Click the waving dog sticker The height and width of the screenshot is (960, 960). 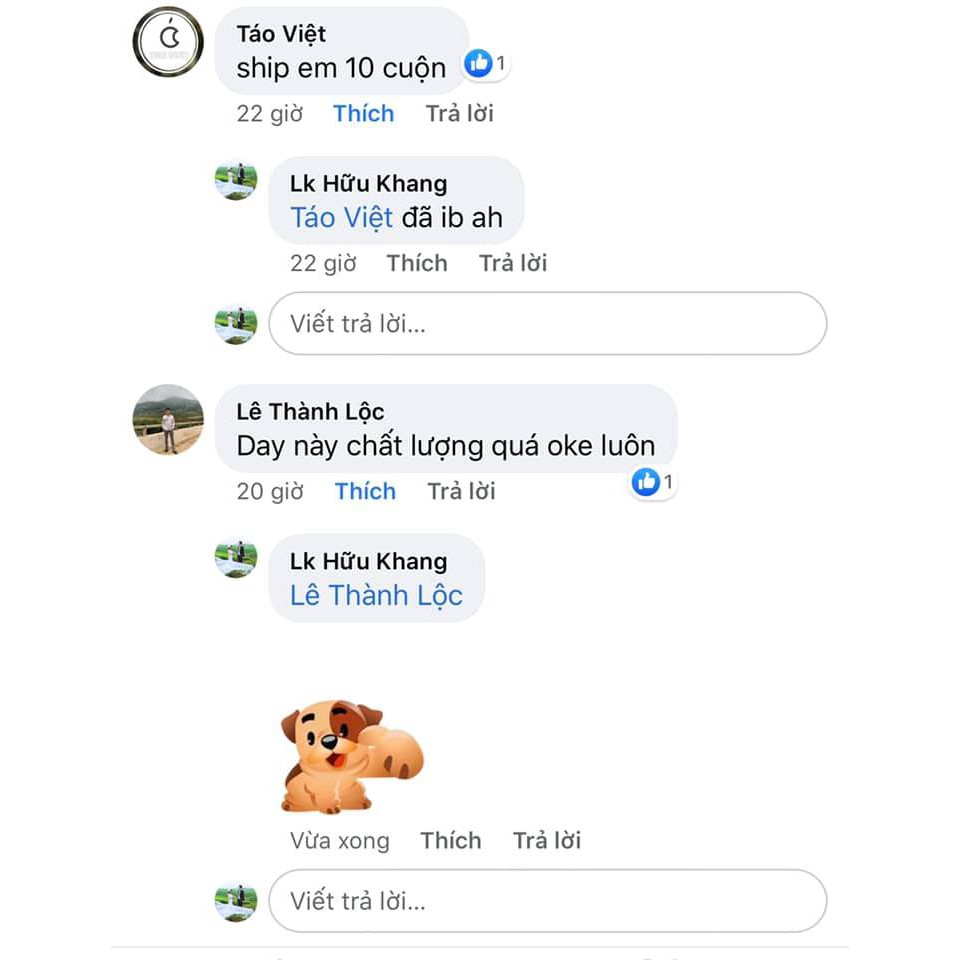(352, 757)
